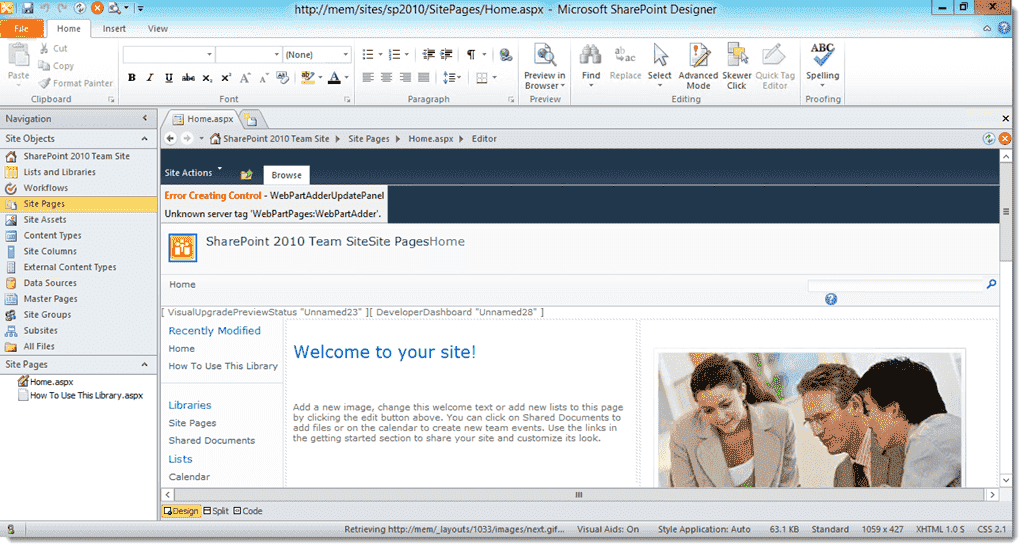
Task: Switch to Design view
Action: point(181,511)
